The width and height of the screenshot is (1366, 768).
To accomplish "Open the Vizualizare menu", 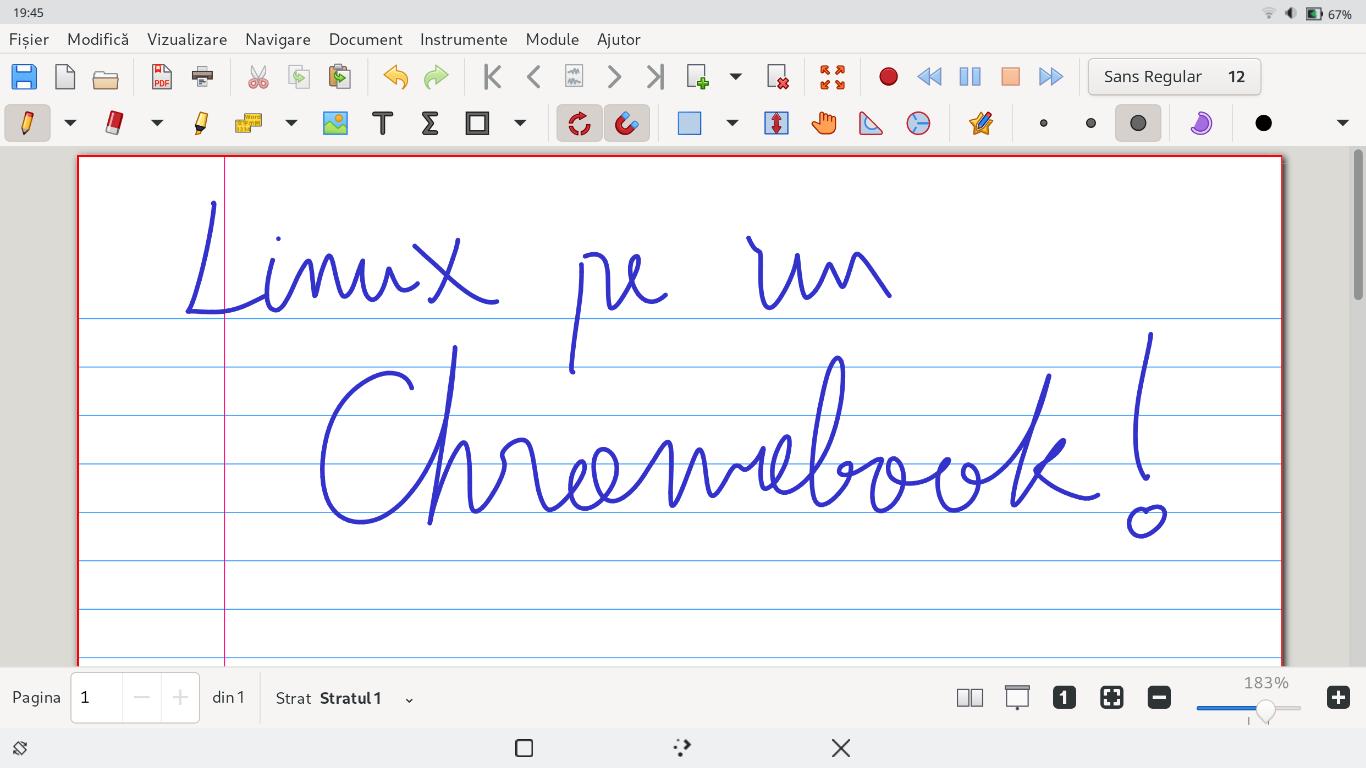I will [x=187, y=39].
